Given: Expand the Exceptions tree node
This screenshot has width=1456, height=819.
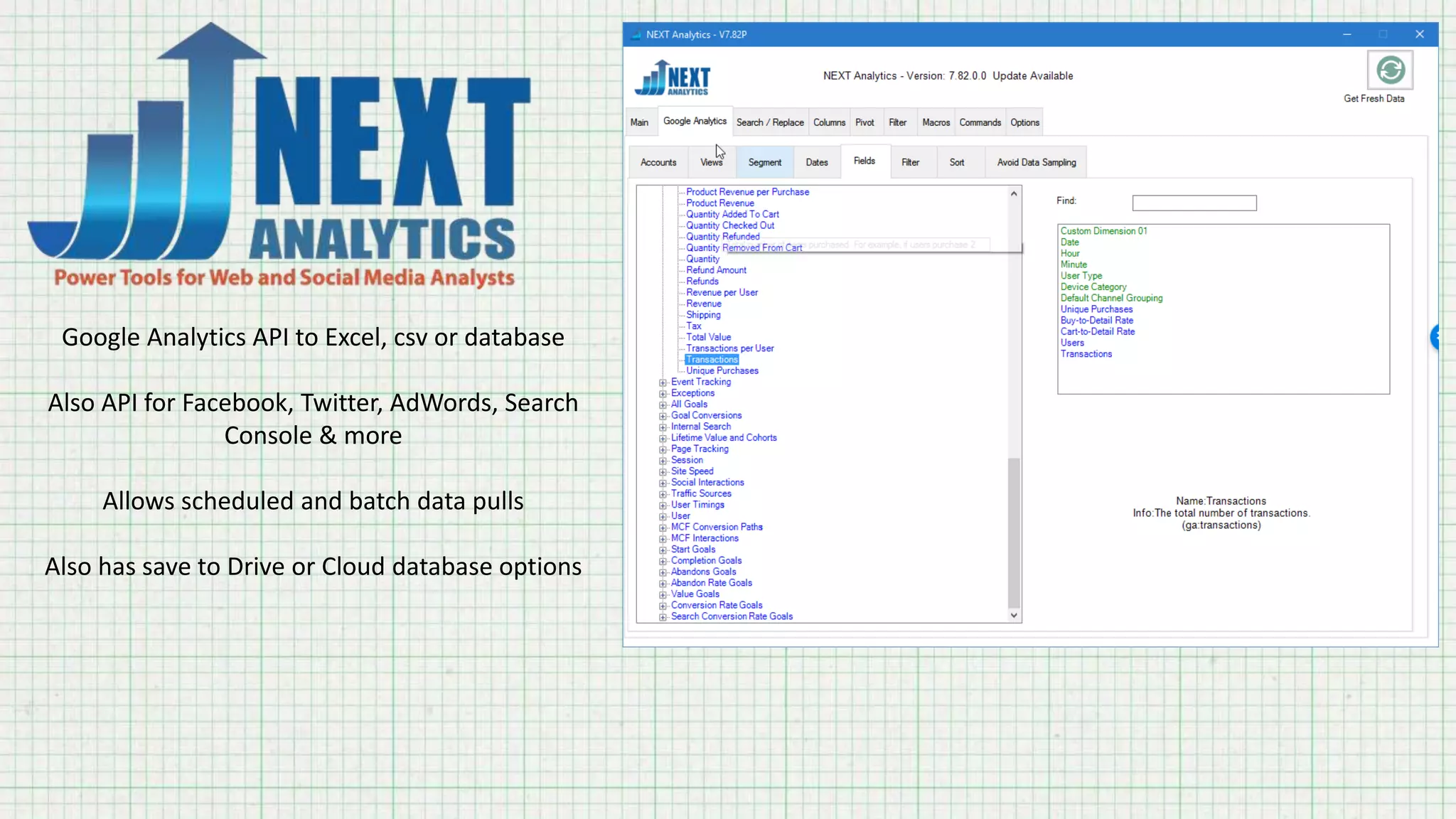Looking at the screenshot, I should pos(663,394).
